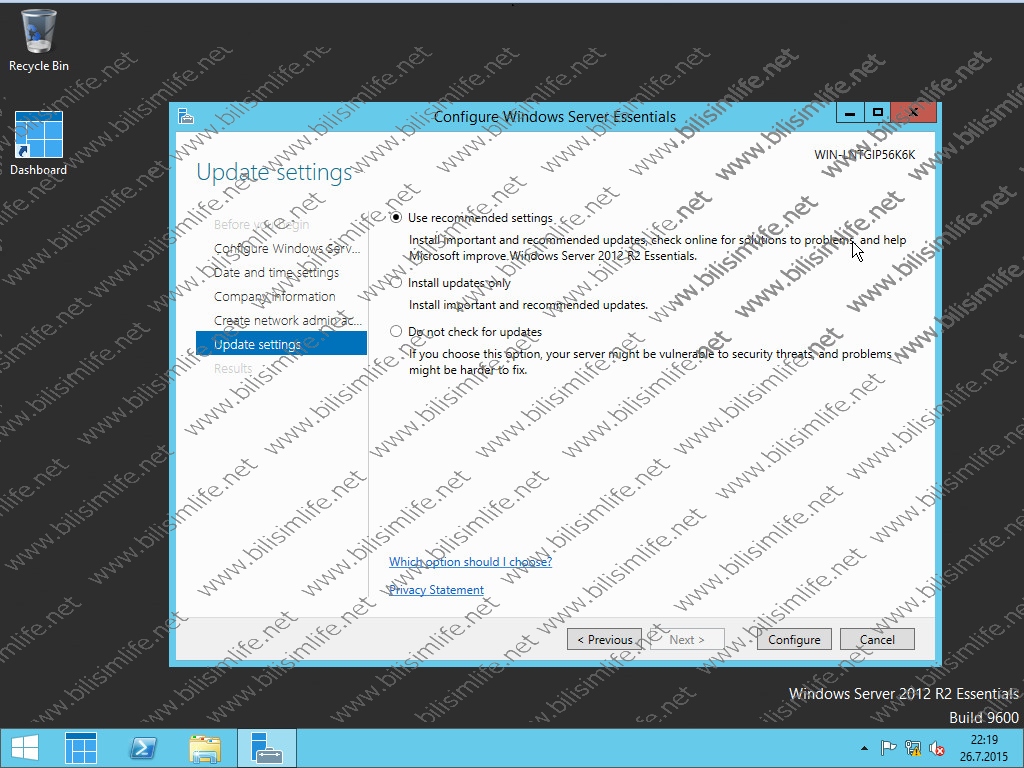Show hidden tray icons arrow

(865, 748)
